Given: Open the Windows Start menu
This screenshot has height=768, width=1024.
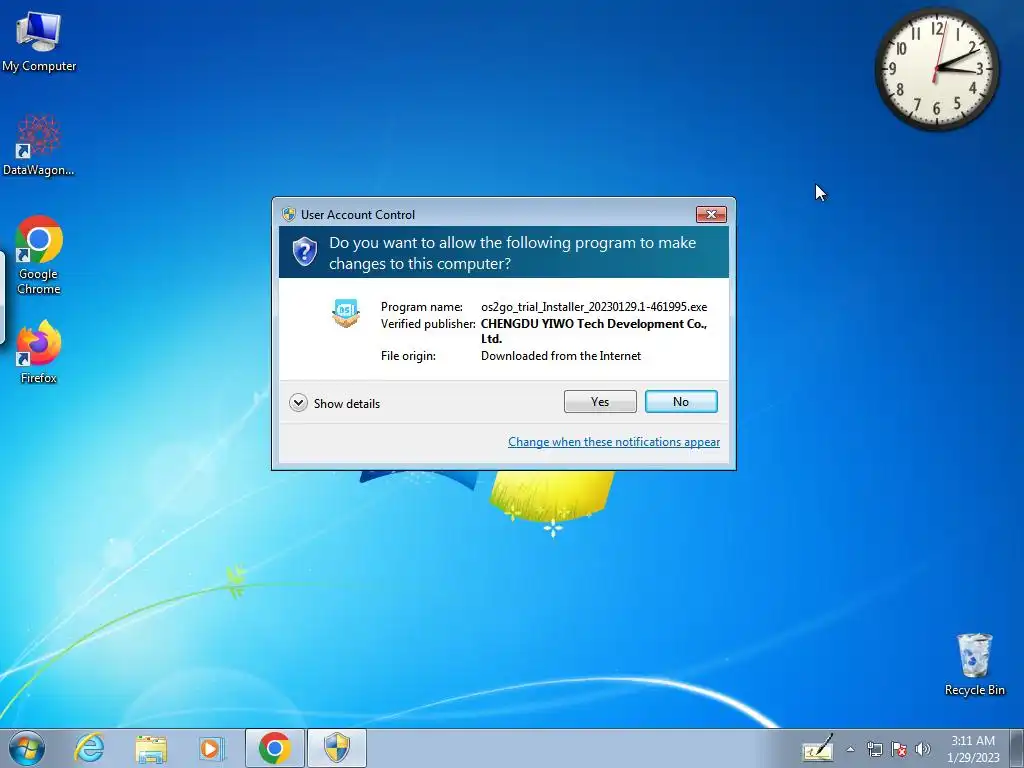Looking at the screenshot, I should pyautogui.click(x=26, y=748).
